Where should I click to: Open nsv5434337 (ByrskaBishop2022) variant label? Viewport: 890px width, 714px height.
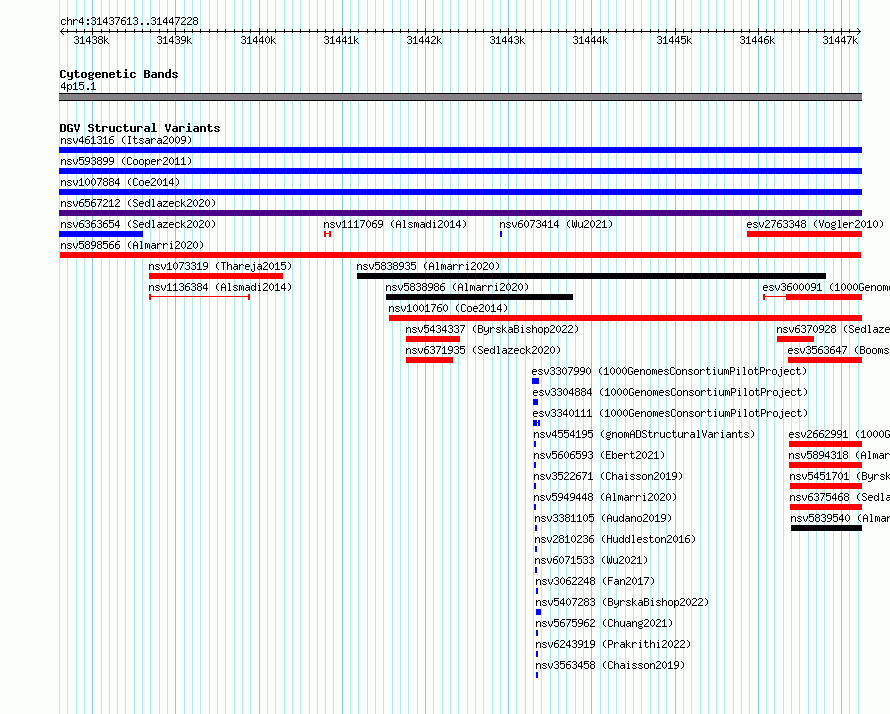(x=492, y=329)
